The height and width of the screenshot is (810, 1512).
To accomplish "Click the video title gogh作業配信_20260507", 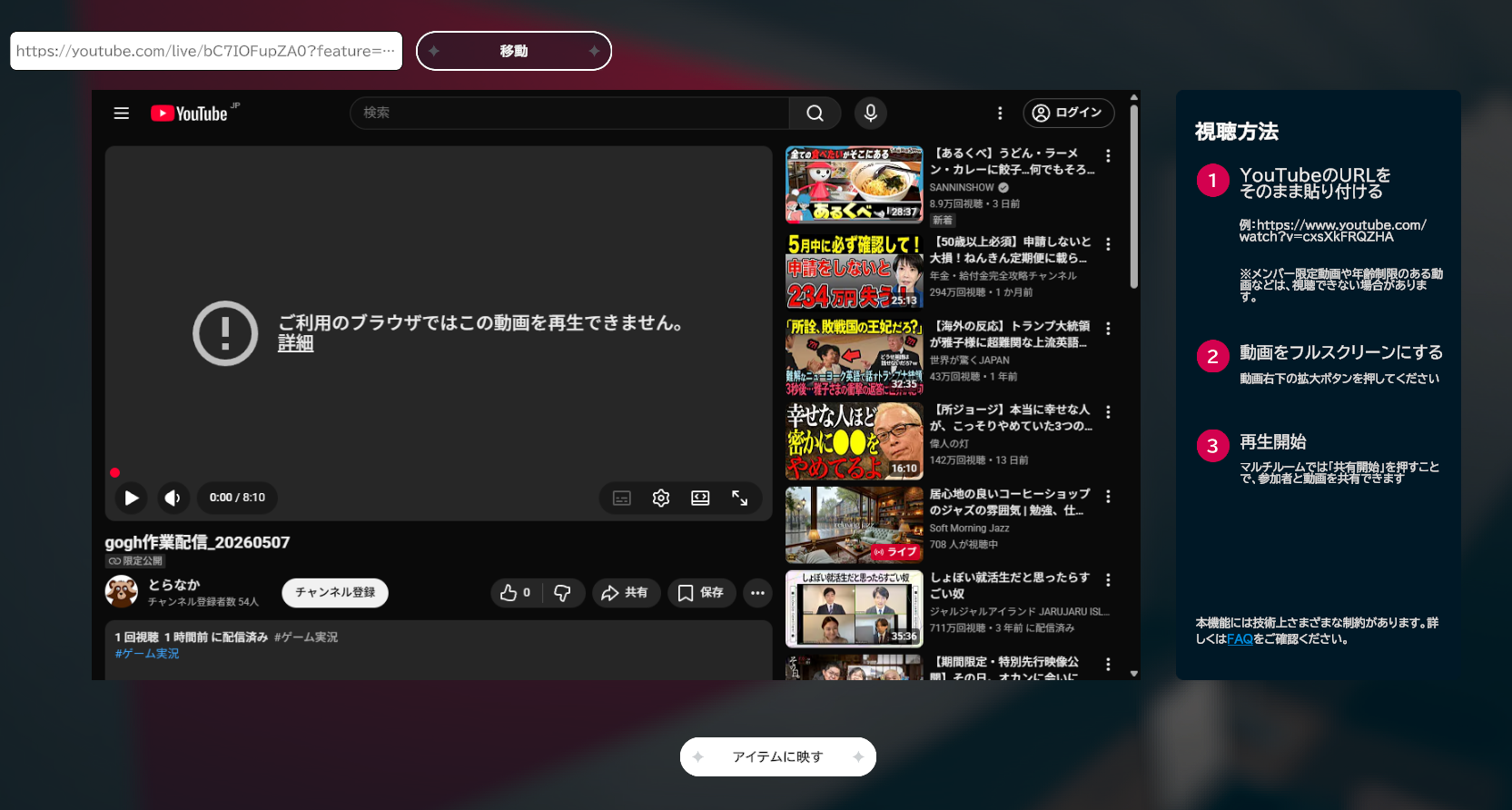I will [x=197, y=542].
